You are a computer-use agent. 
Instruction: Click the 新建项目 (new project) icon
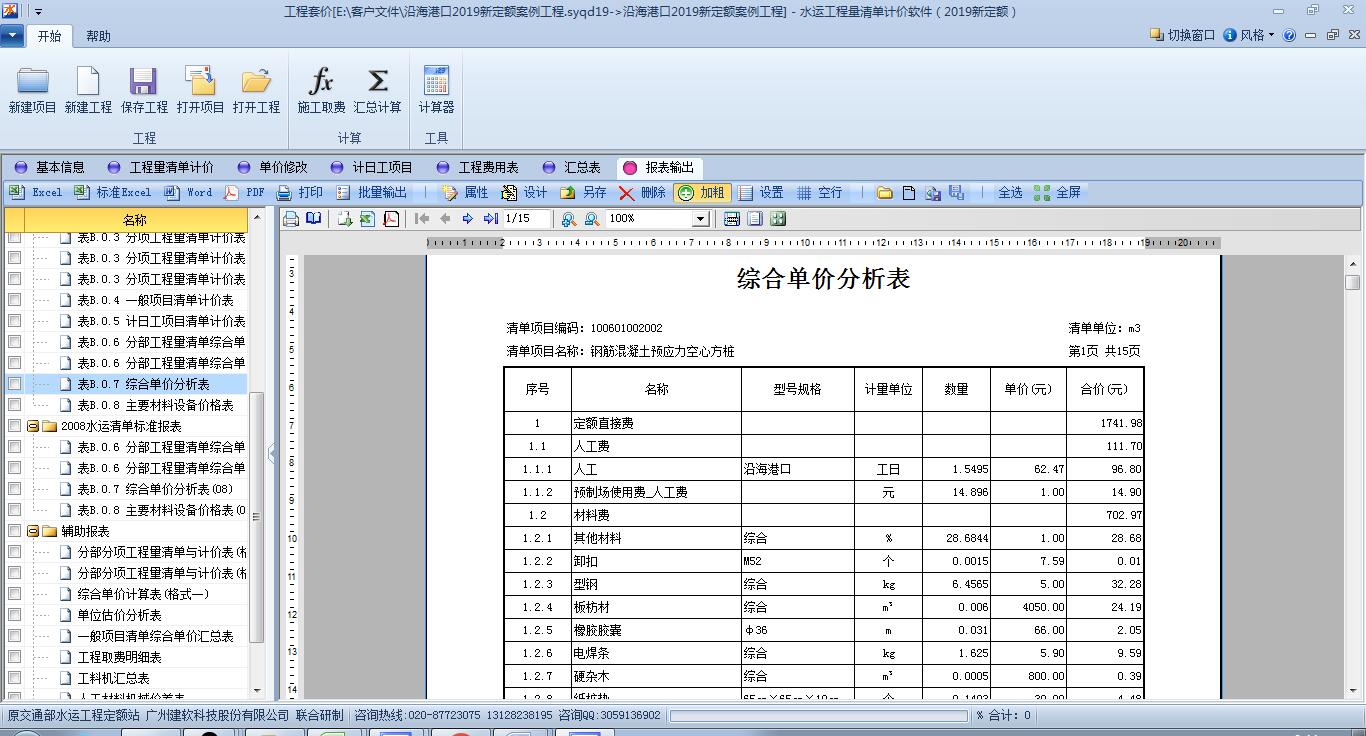33,81
